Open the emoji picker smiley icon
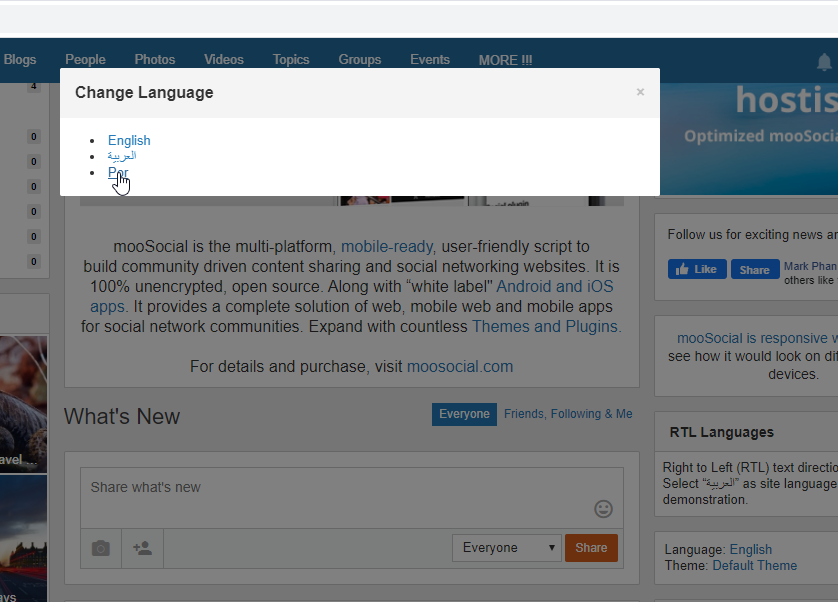 click(603, 508)
